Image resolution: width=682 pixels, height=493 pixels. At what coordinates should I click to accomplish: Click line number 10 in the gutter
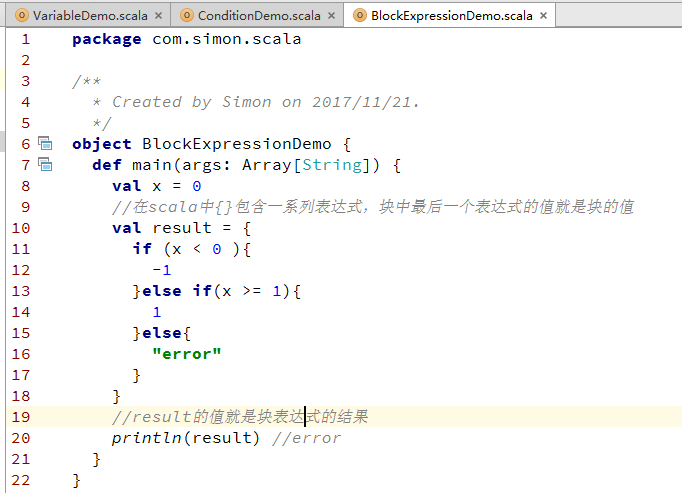21,228
